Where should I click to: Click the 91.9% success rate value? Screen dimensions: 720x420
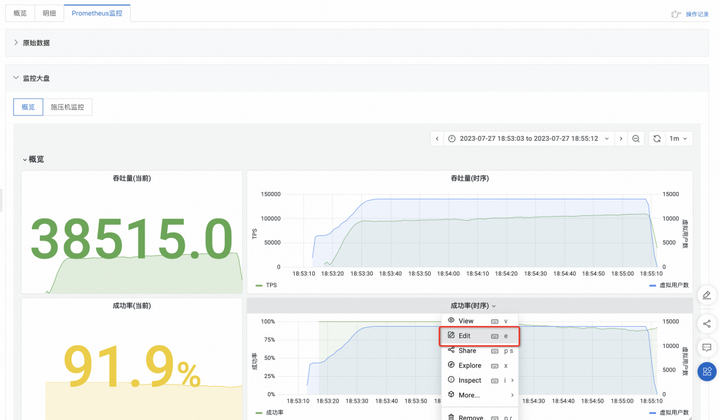pos(132,366)
